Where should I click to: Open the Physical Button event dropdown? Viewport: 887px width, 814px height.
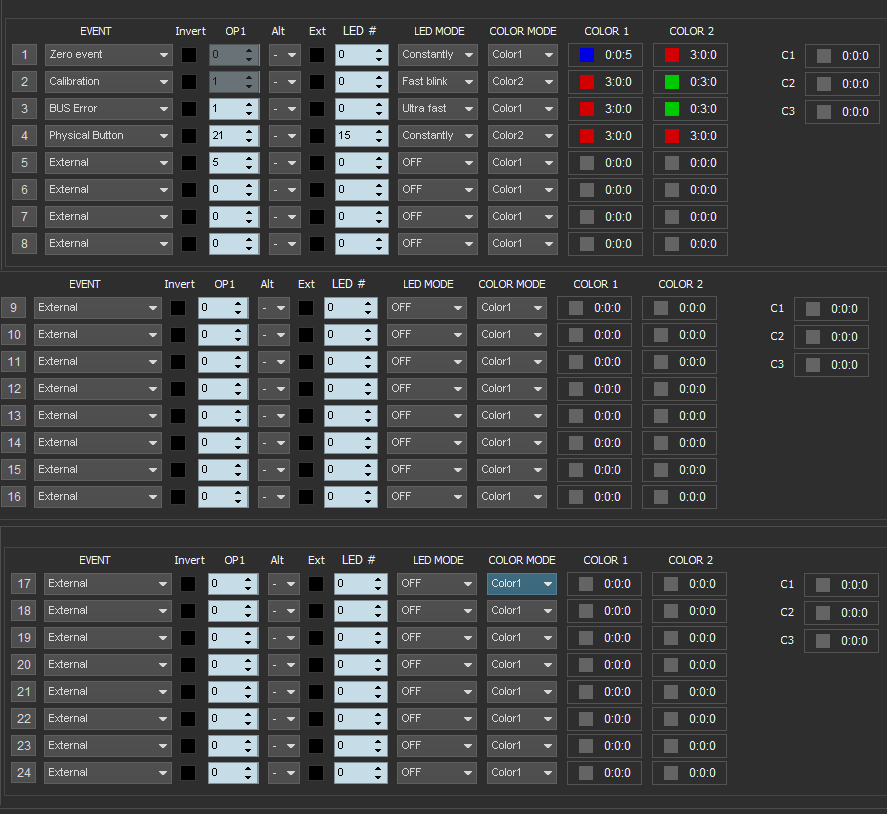(108, 136)
